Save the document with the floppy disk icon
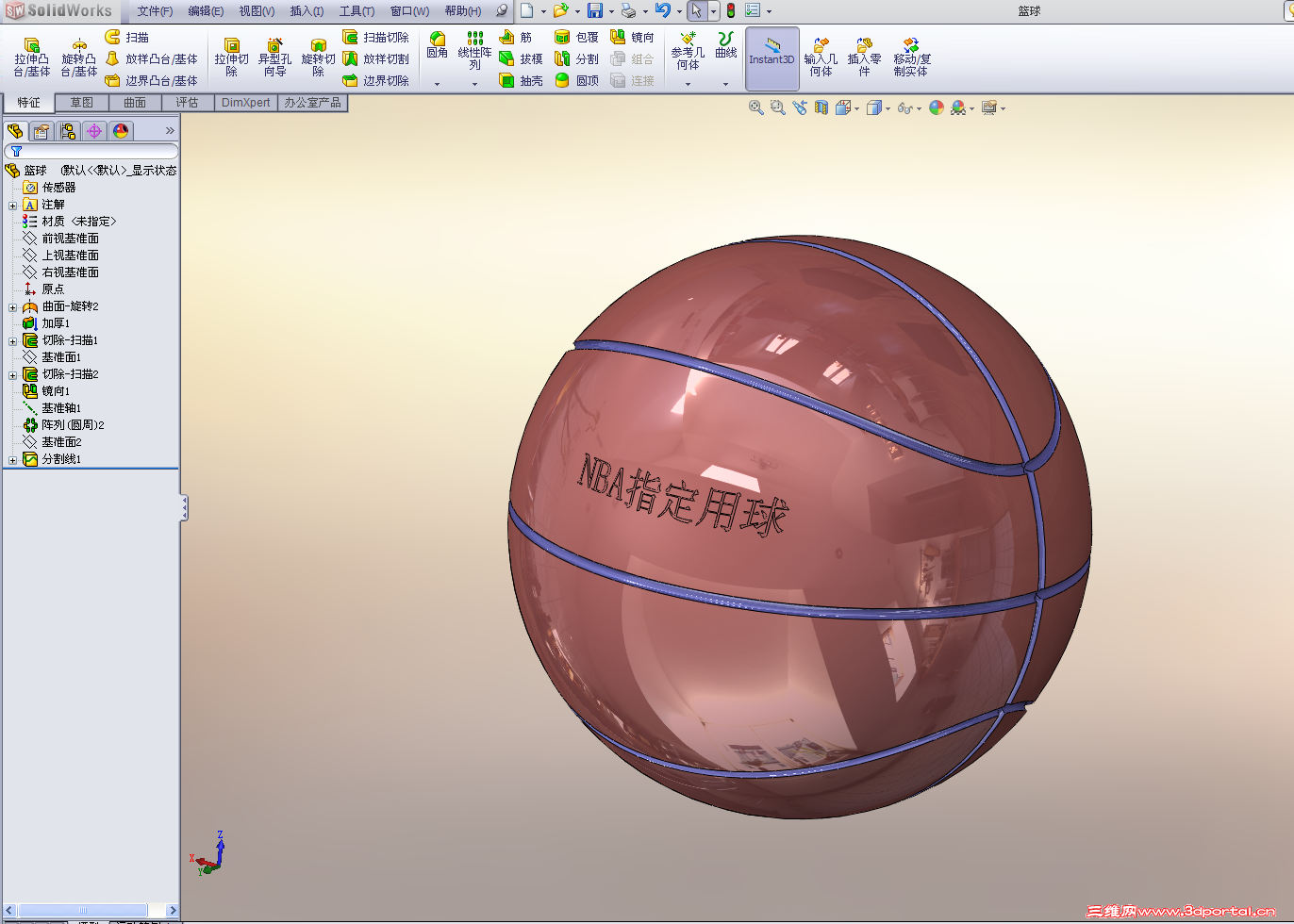Screen dimensions: 1294x924 pyautogui.click(x=595, y=10)
